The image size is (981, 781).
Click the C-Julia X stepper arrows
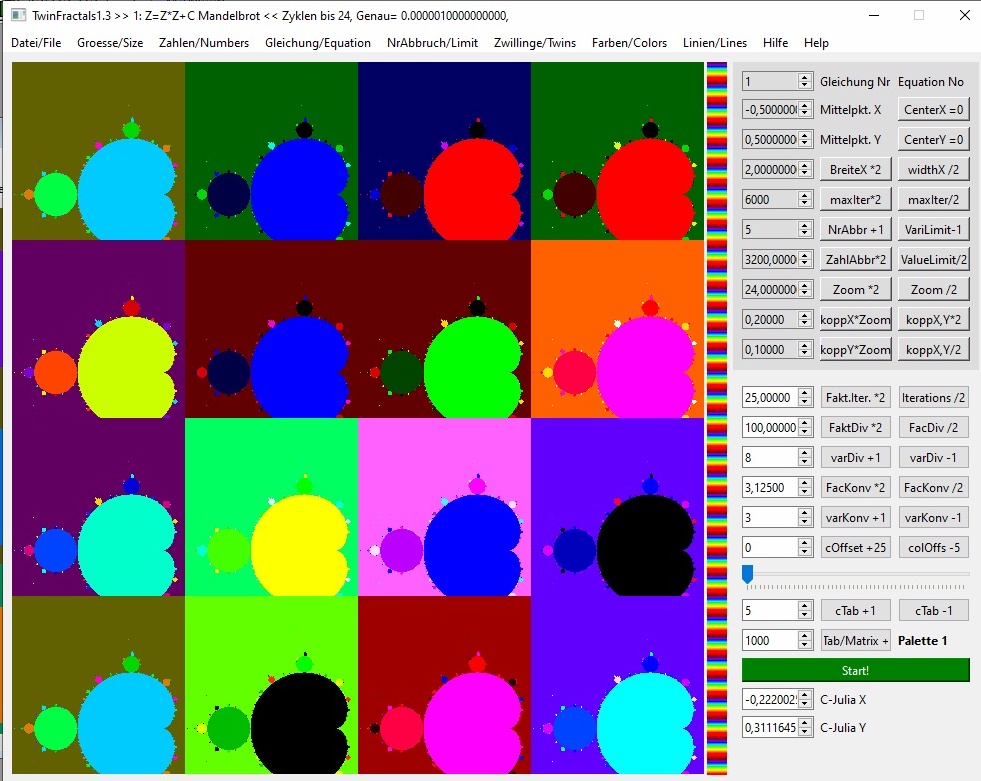[x=805, y=700]
